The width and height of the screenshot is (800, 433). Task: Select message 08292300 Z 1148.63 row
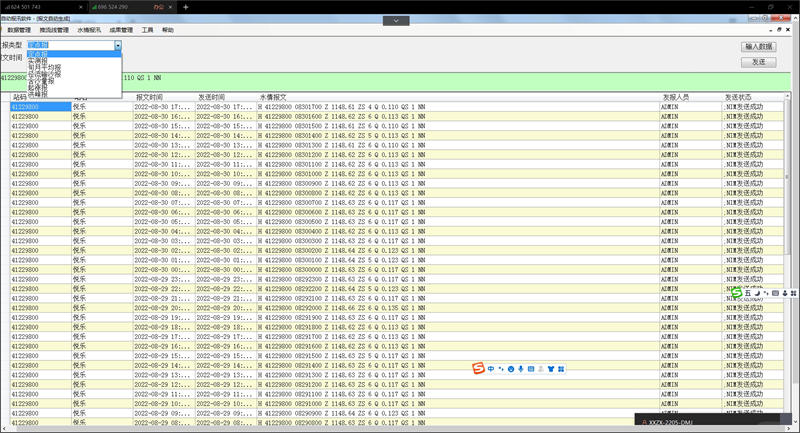tap(397, 279)
